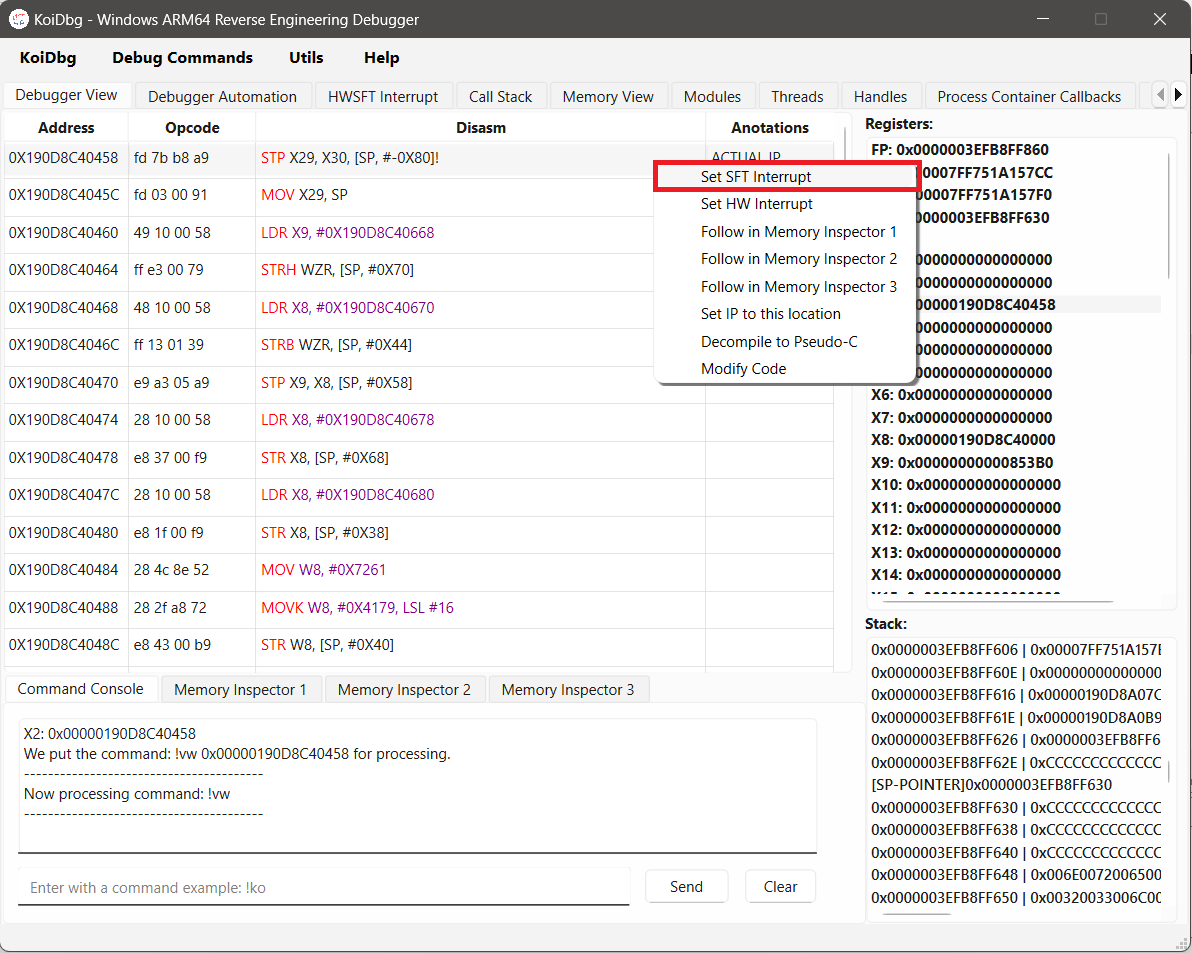Click the Anotations column header
Viewport: 1192px width, 953px height.
click(770, 128)
